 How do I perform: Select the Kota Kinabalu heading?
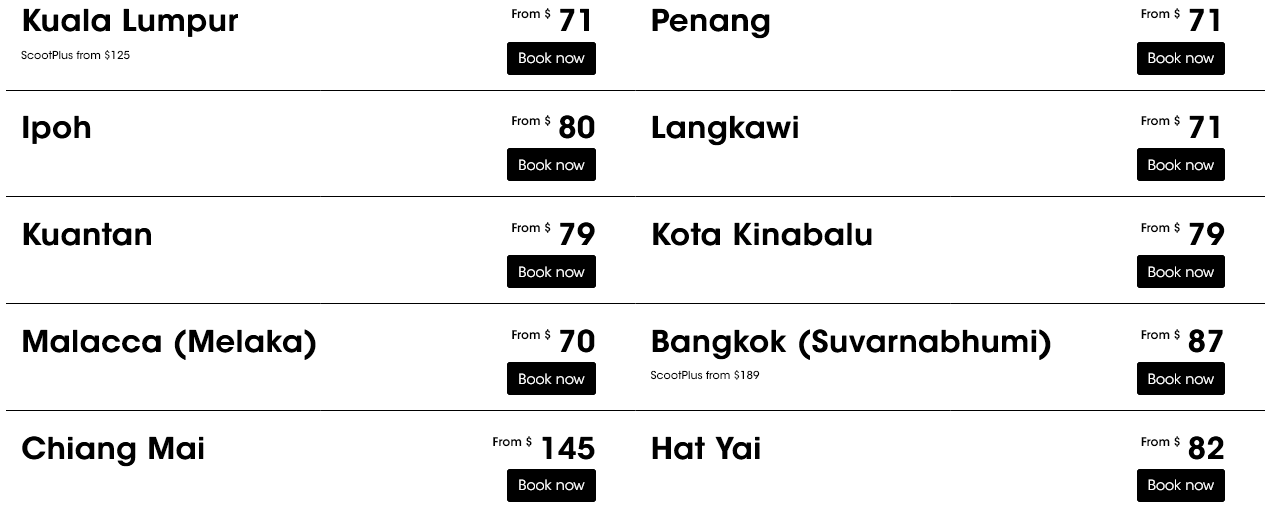762,235
